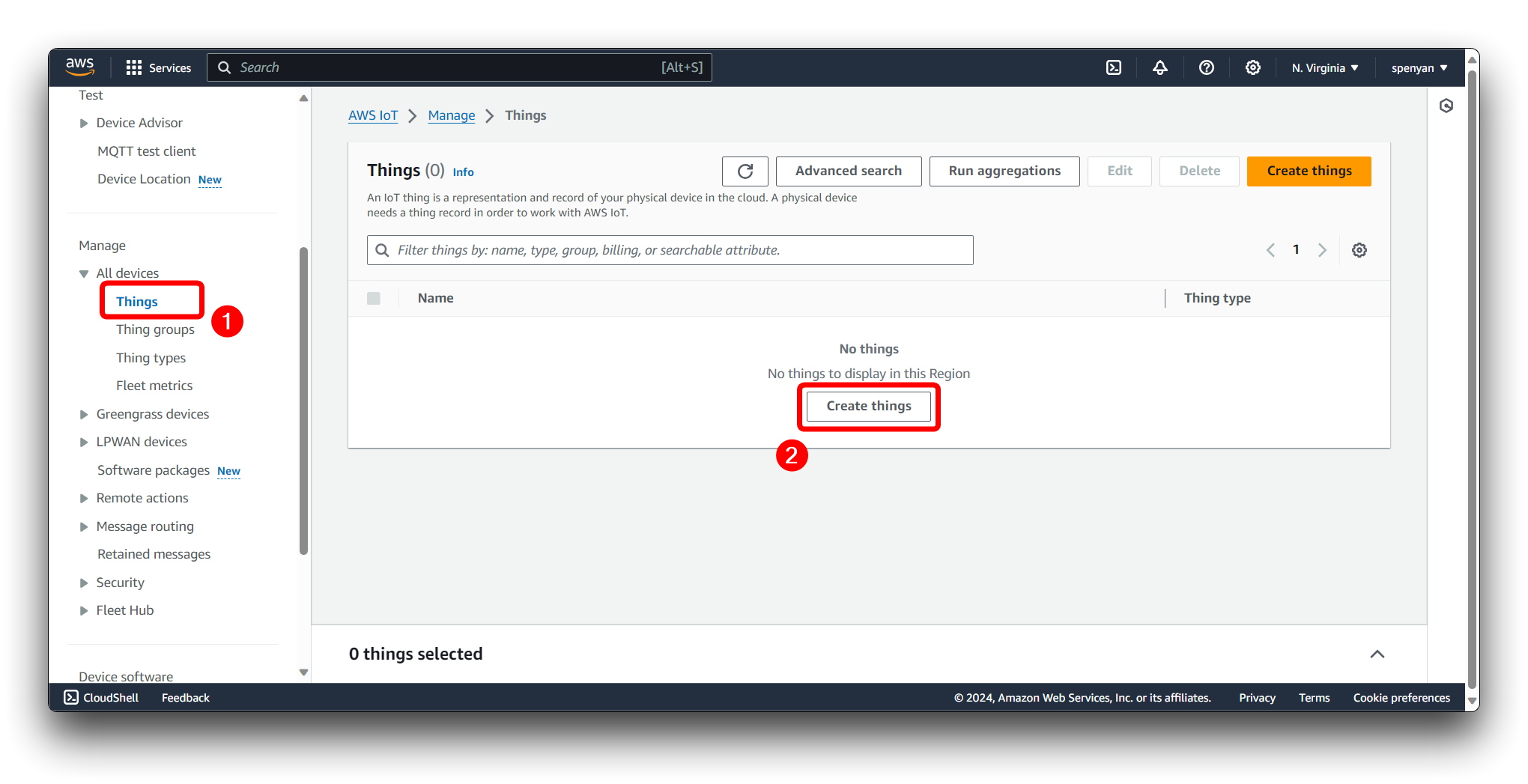Viewport: 1528px width, 784px height.
Task: Click Run aggregations
Action: pos(1004,171)
